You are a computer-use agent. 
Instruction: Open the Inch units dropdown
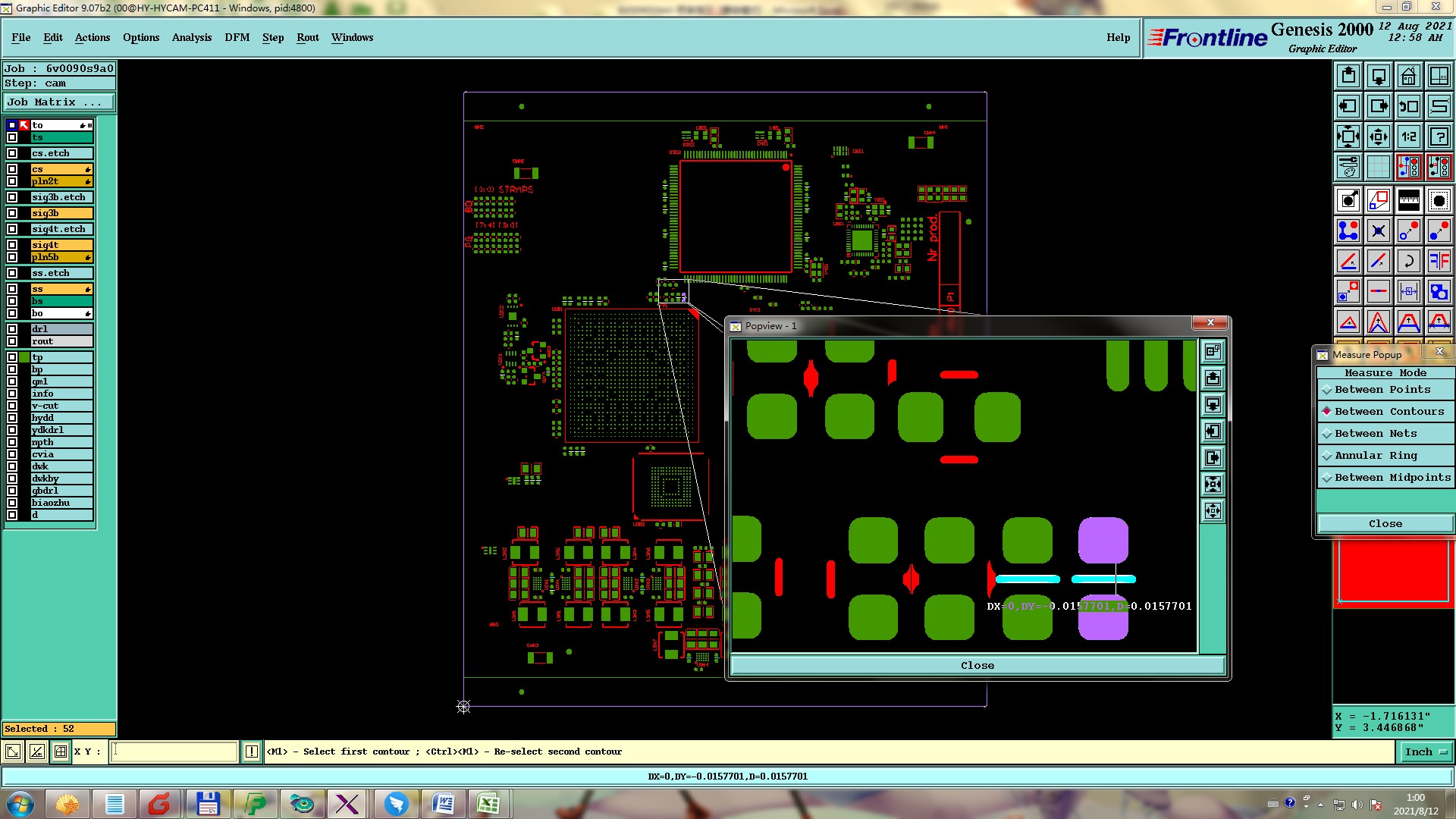click(x=1426, y=752)
